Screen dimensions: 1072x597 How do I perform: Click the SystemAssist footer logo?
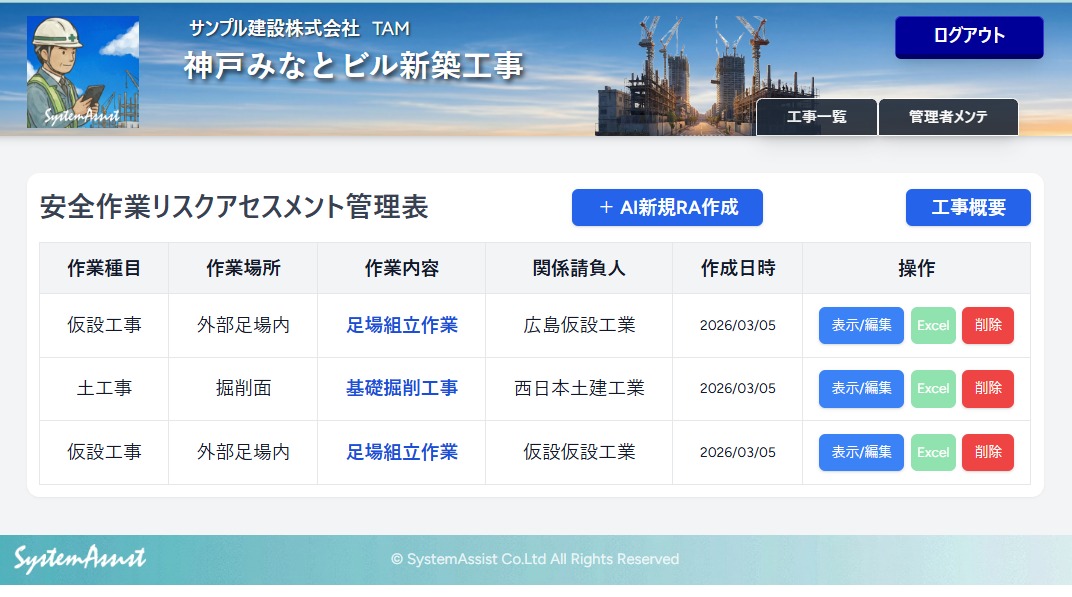click(80, 558)
